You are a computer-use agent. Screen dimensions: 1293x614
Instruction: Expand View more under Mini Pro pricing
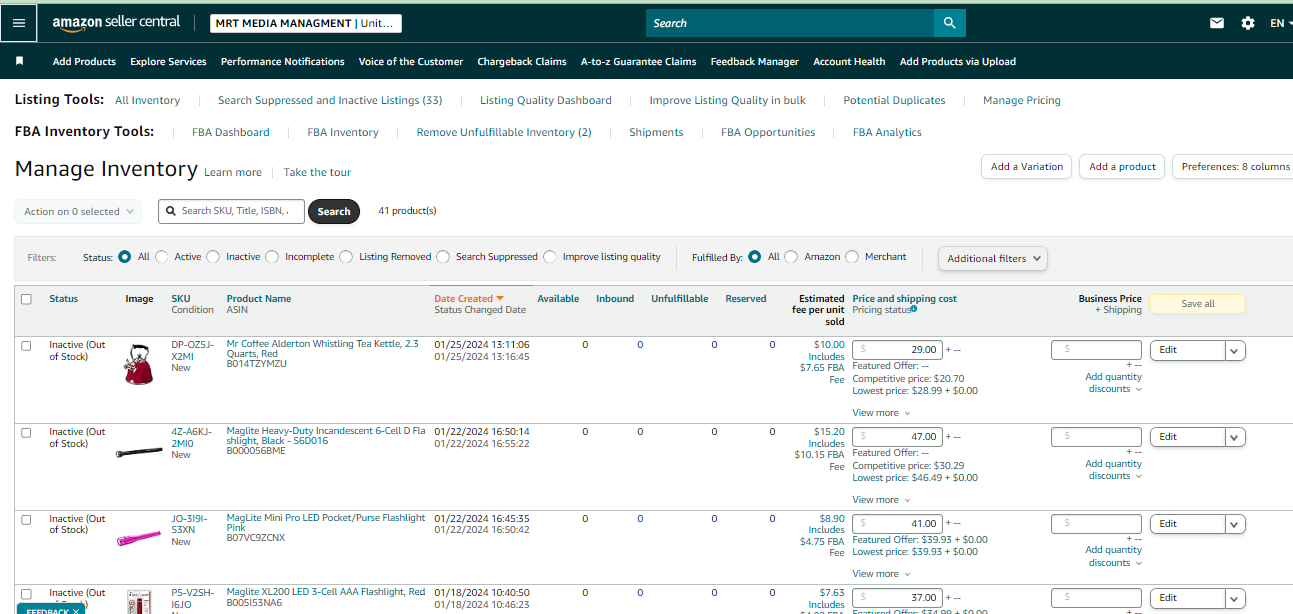click(x=881, y=574)
